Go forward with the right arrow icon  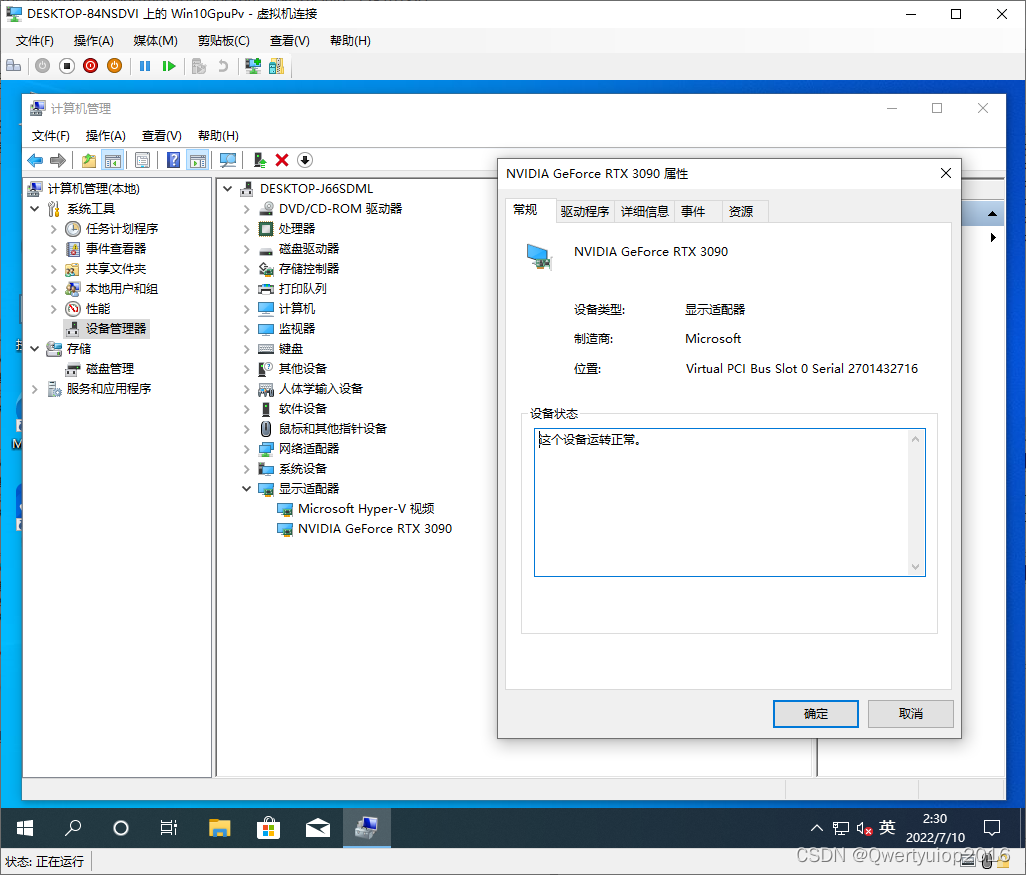coord(58,160)
